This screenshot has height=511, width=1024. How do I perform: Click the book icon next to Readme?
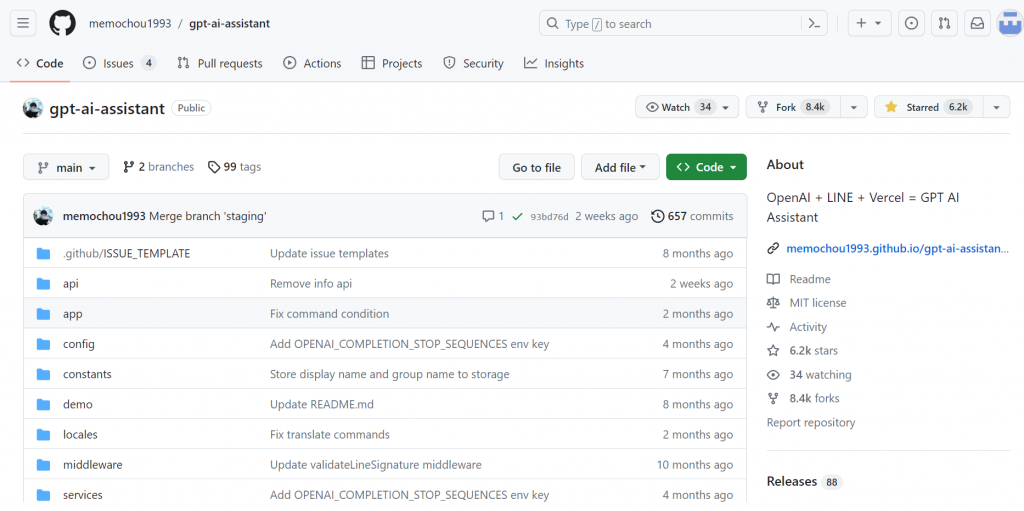[x=773, y=279]
